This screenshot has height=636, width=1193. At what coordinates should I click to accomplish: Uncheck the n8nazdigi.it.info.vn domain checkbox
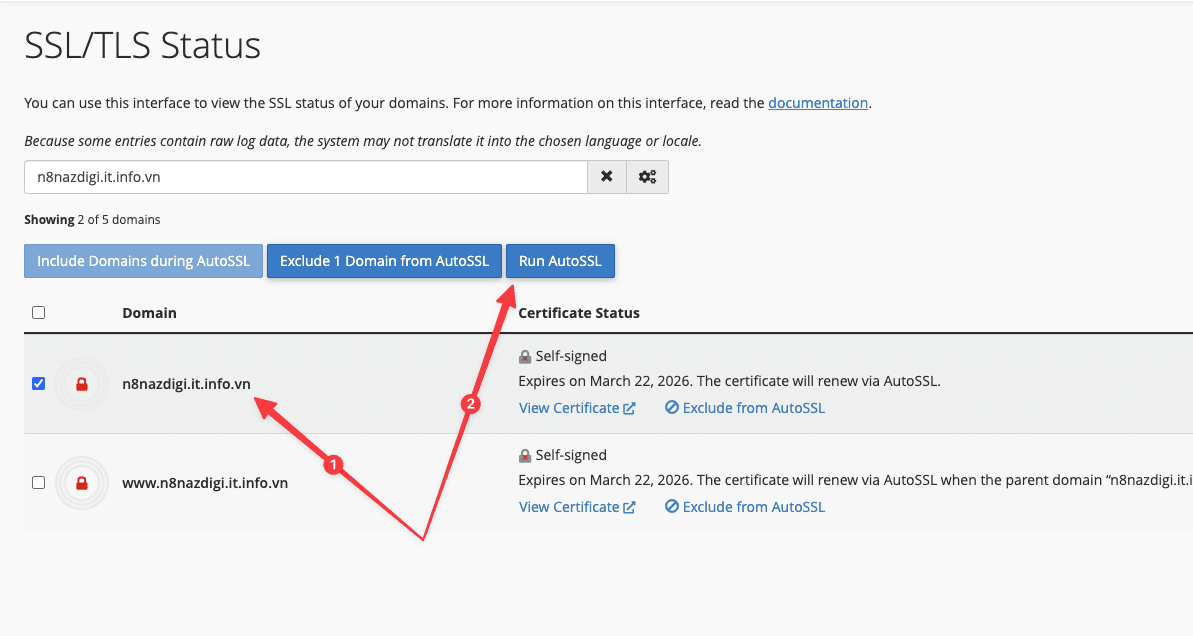(x=38, y=383)
